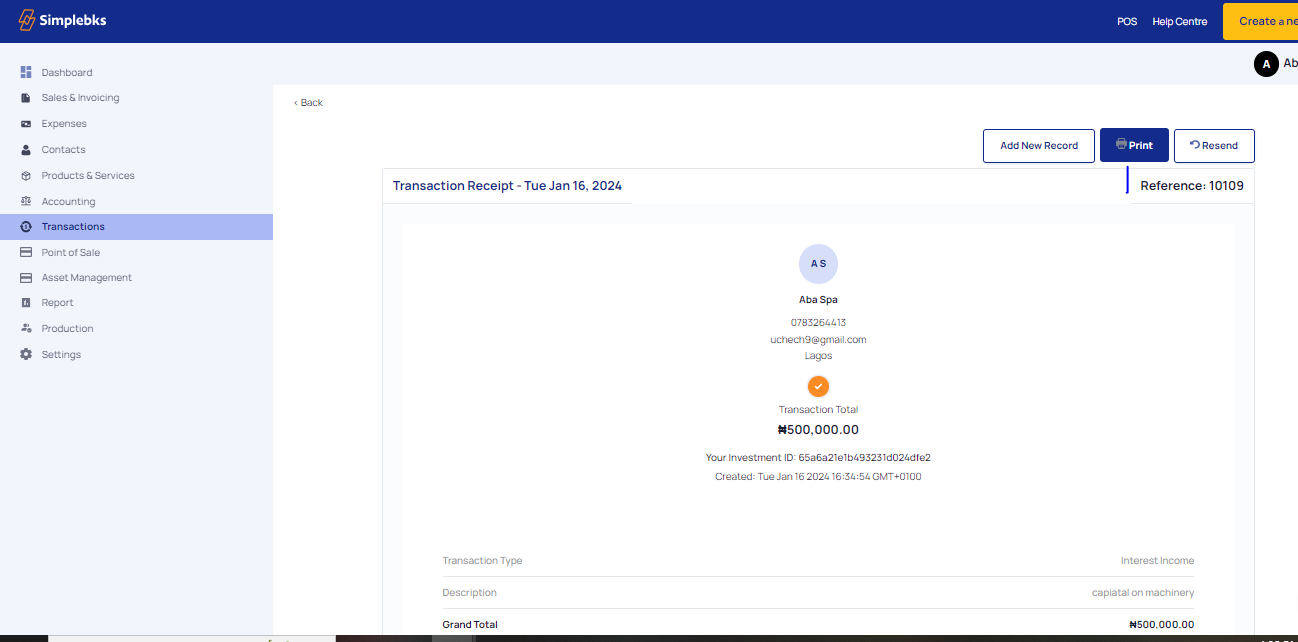Image resolution: width=1298 pixels, height=642 pixels.
Task: Go to Report in sidebar
Action: click(x=57, y=303)
